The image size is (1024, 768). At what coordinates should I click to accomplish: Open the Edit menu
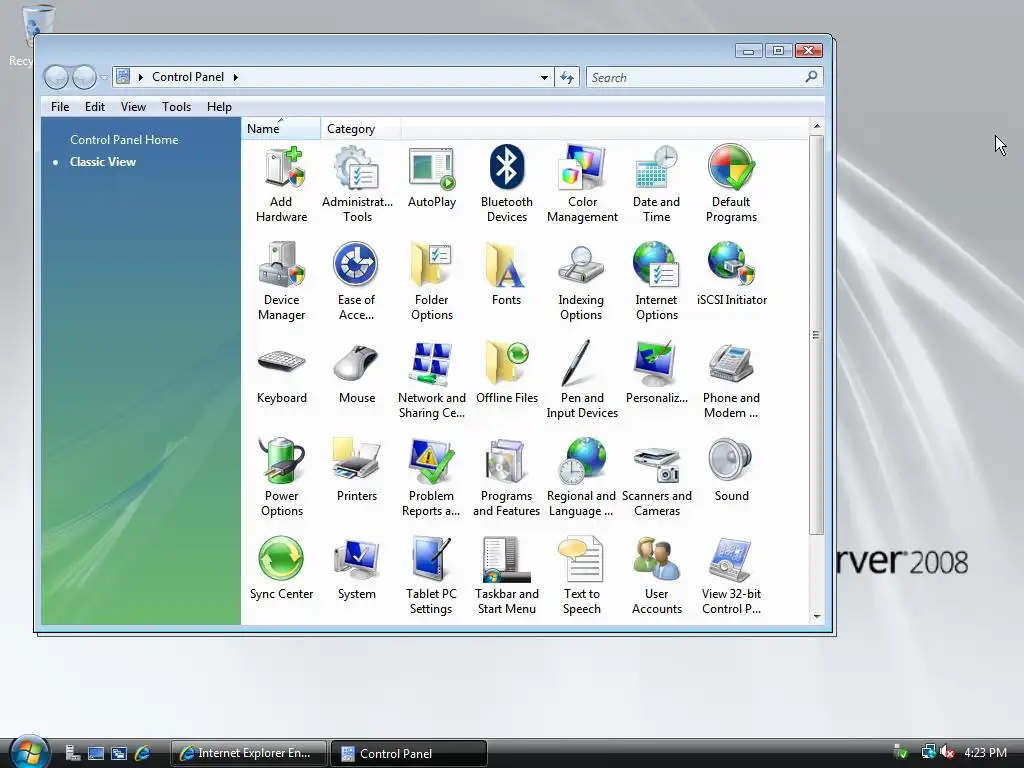pos(95,106)
